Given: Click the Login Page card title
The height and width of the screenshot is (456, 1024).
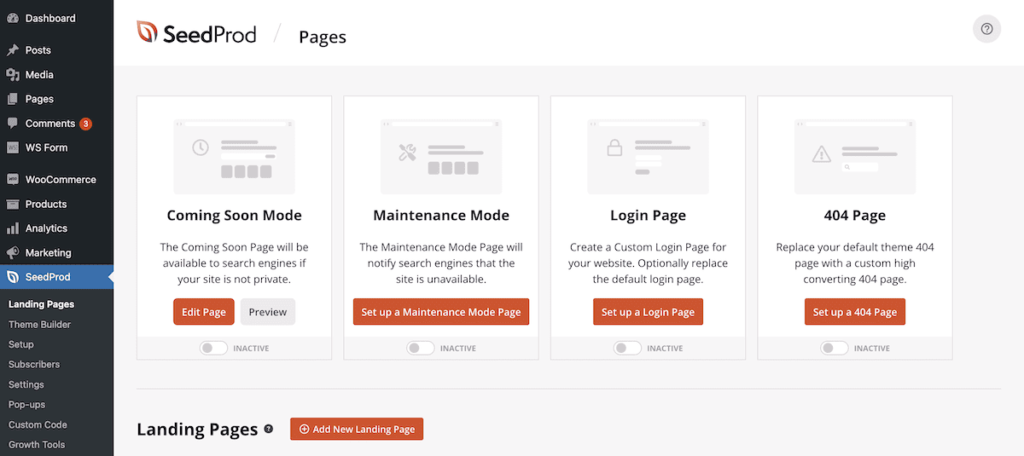Looking at the screenshot, I should (648, 216).
